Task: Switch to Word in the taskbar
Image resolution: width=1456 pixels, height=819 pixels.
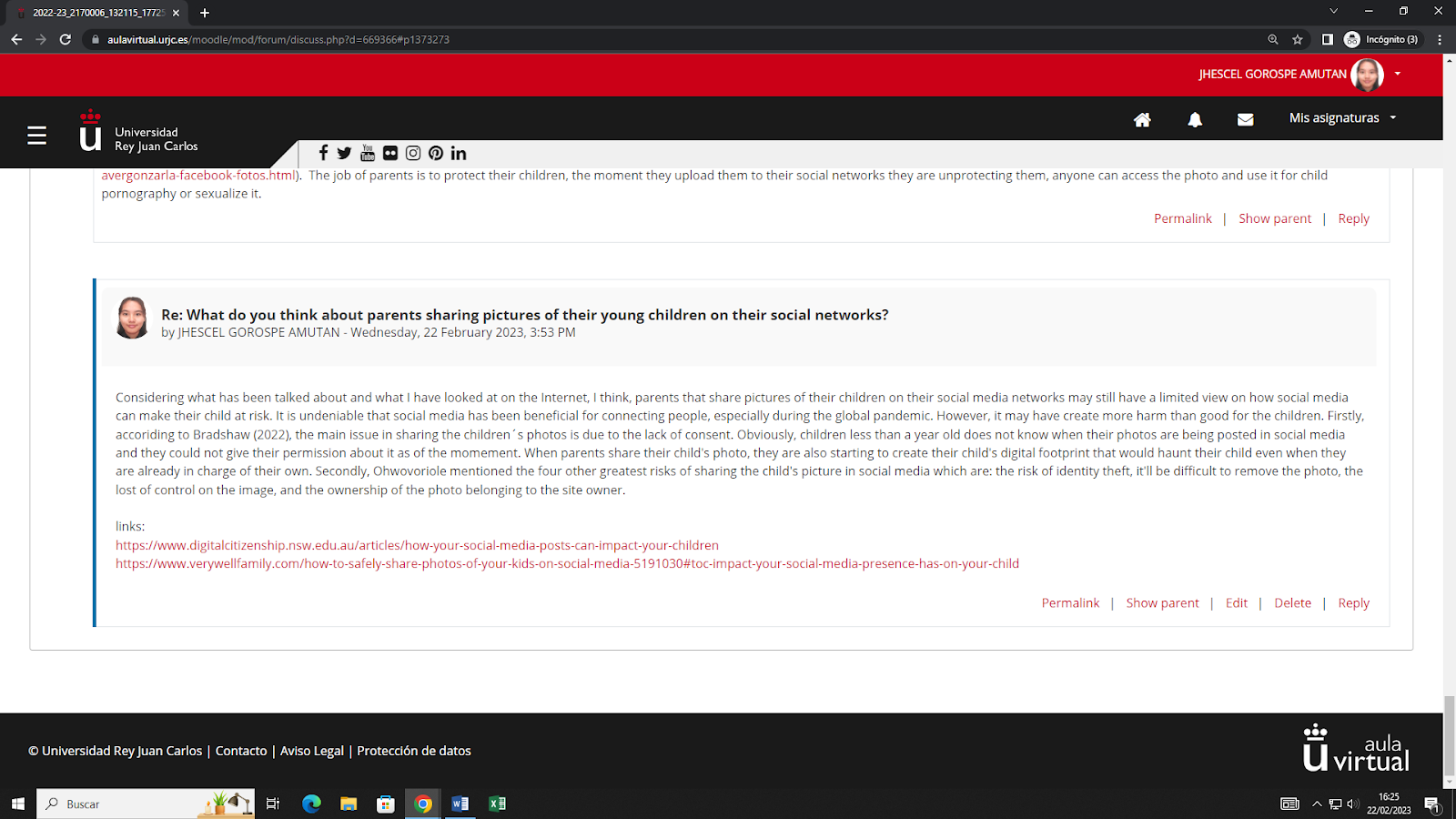Action: click(460, 804)
